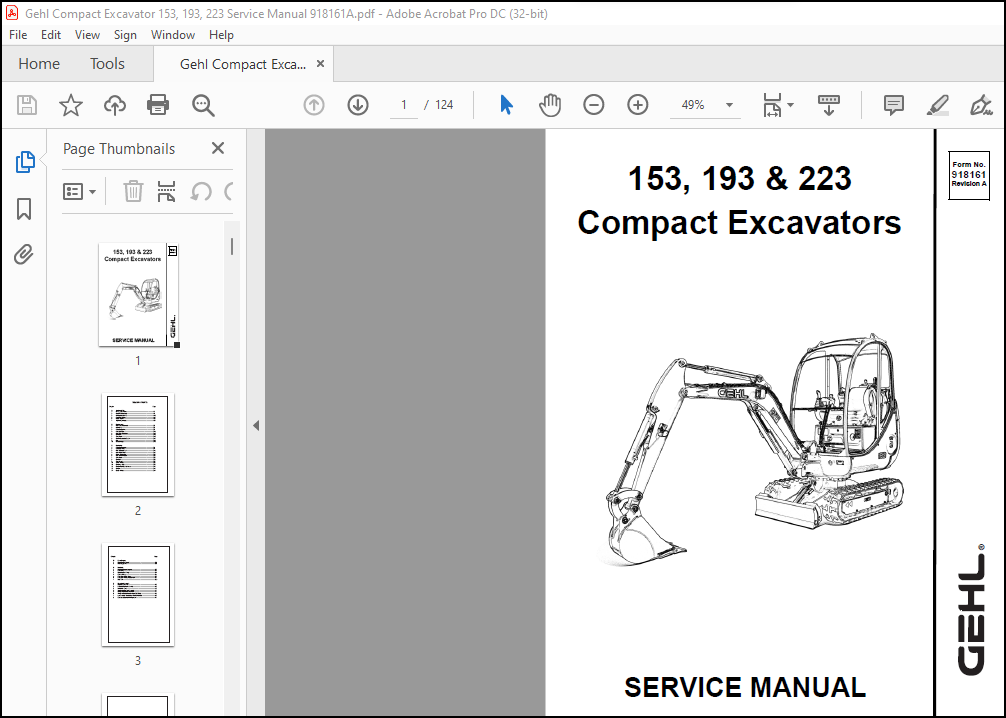Click the 'Form No. 918161' box
1006x718 pixels.
[969, 175]
